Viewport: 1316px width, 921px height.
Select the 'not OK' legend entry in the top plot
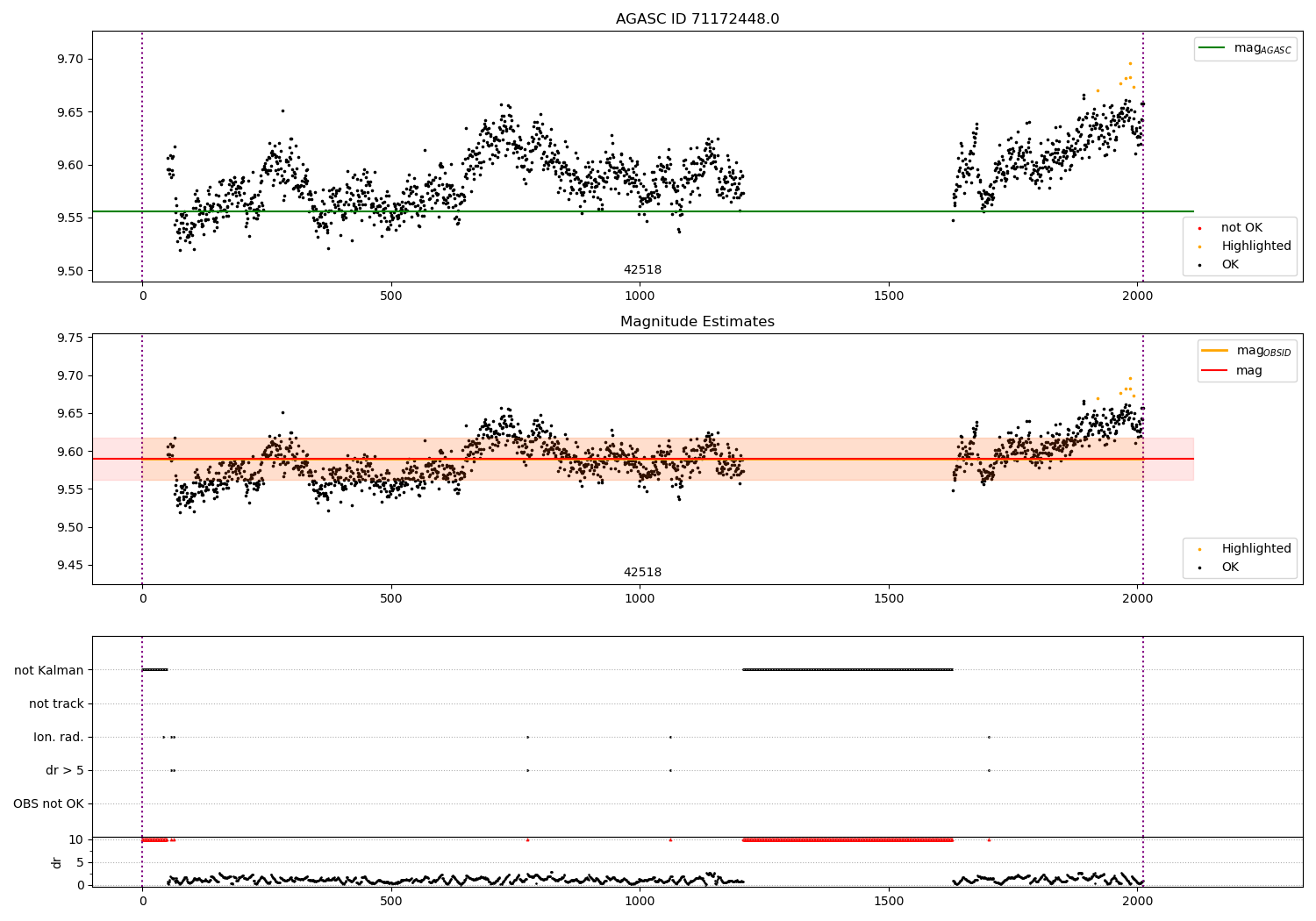(1241, 227)
